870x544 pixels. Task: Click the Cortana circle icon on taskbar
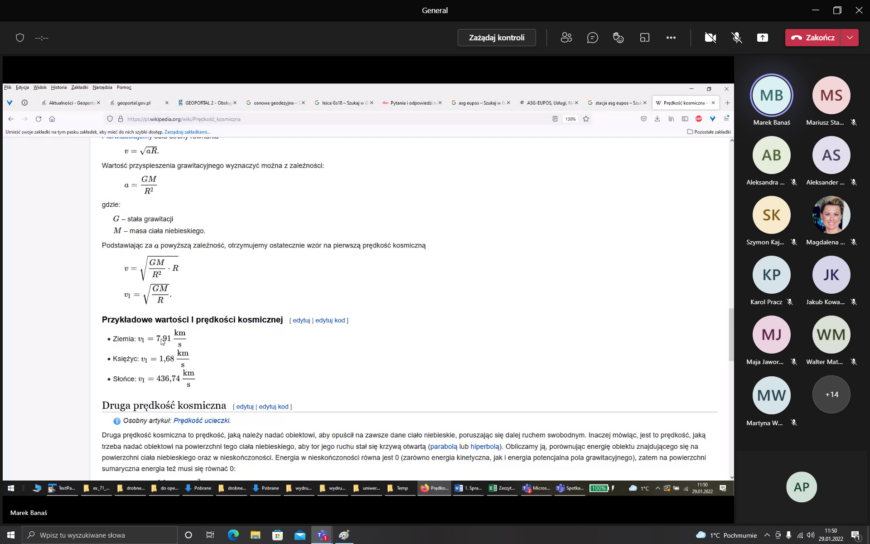tap(188, 535)
